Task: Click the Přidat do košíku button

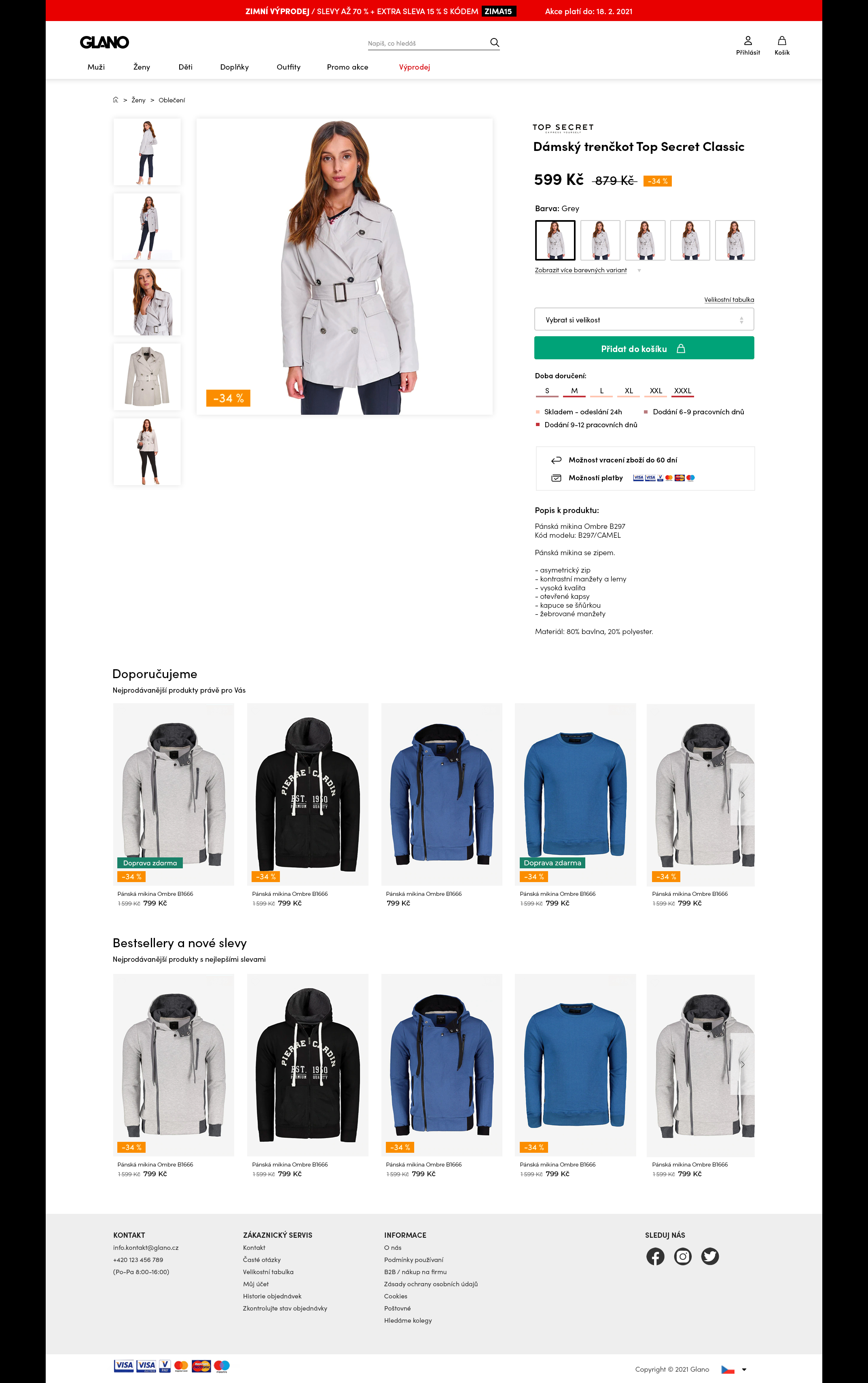Action: 644,348
